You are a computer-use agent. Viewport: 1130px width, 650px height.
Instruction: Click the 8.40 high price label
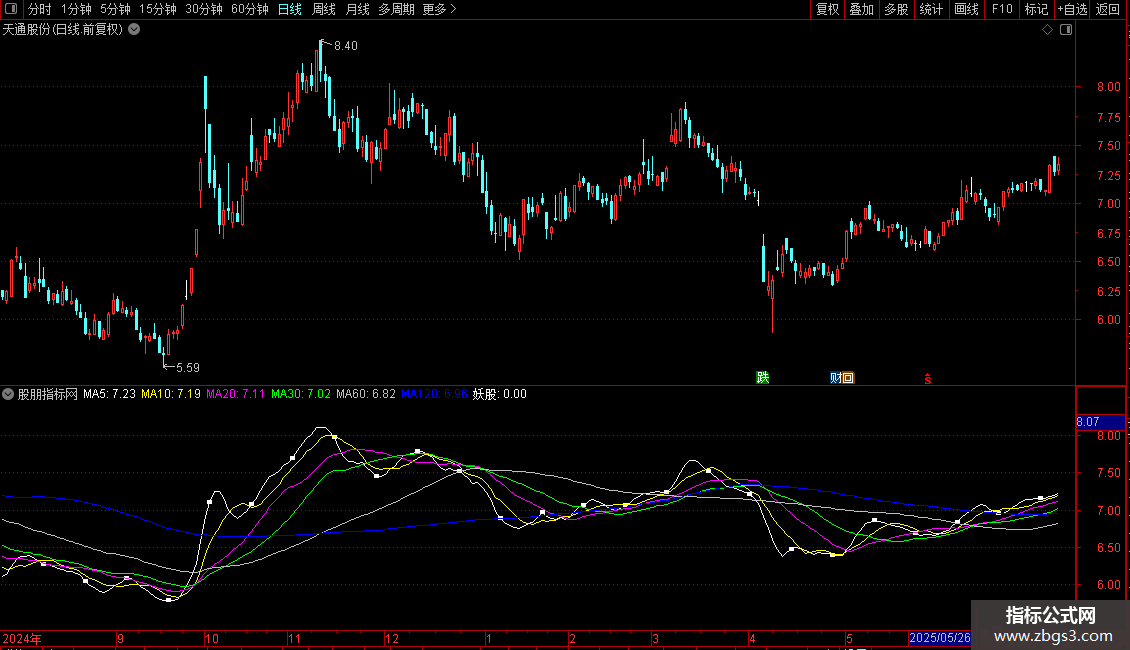coord(345,46)
